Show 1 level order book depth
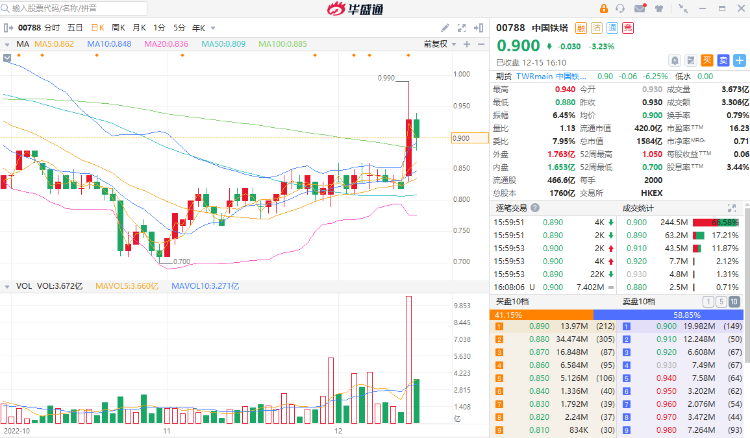The width and height of the screenshot is (750, 438). point(708,302)
